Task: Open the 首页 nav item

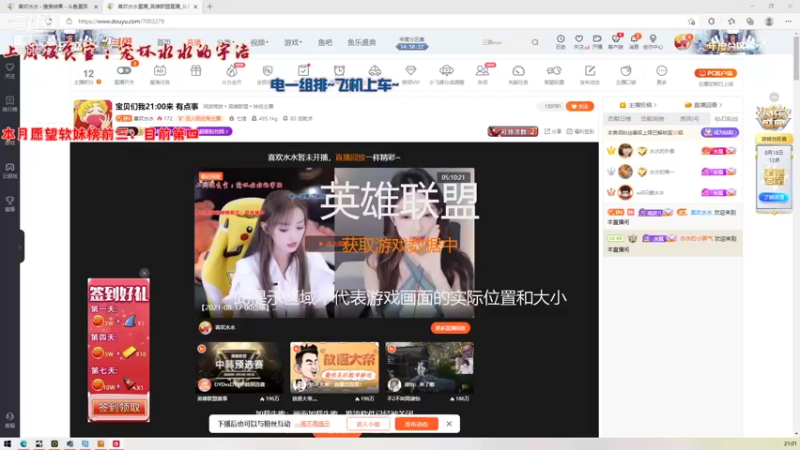Action: (x=164, y=42)
